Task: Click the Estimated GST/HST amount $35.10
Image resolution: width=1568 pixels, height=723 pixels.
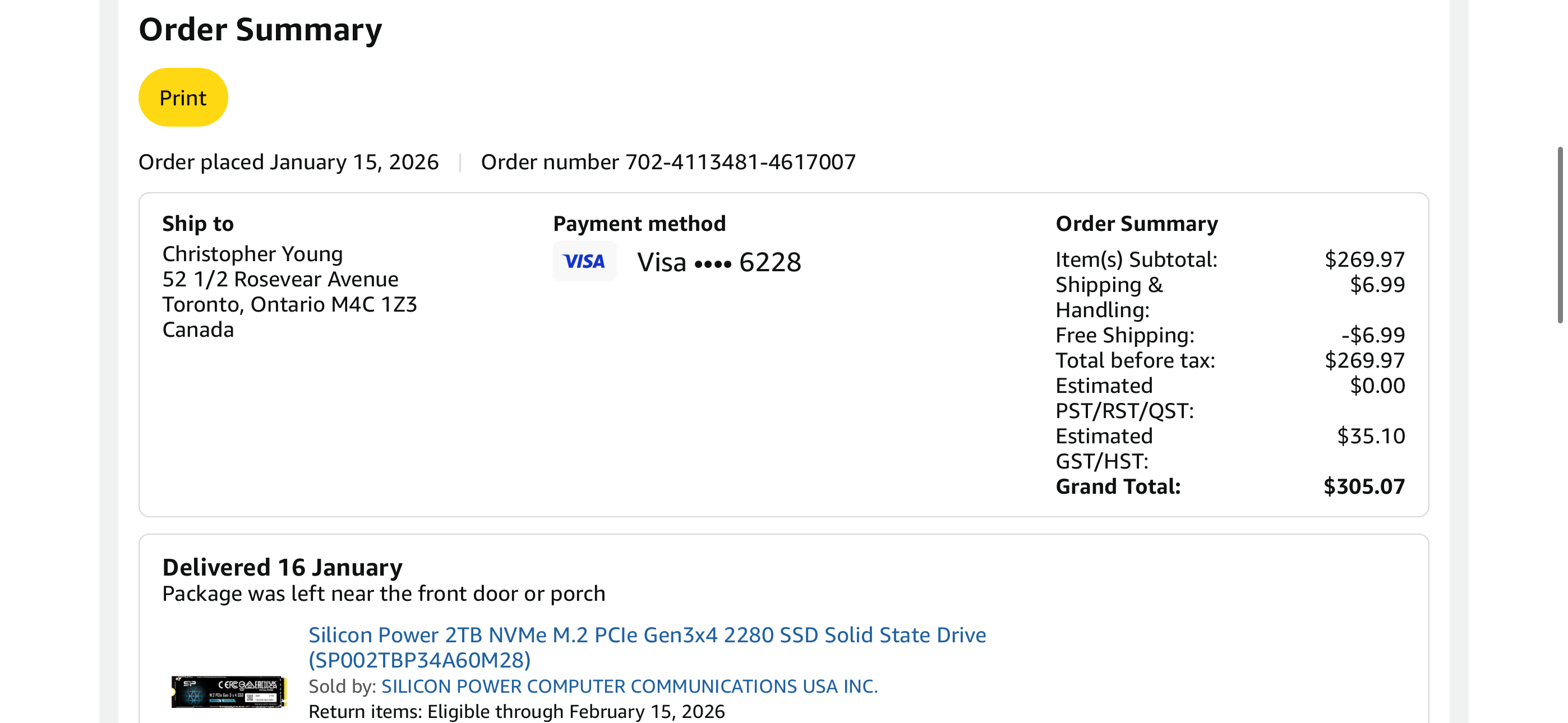Action: click(1370, 435)
